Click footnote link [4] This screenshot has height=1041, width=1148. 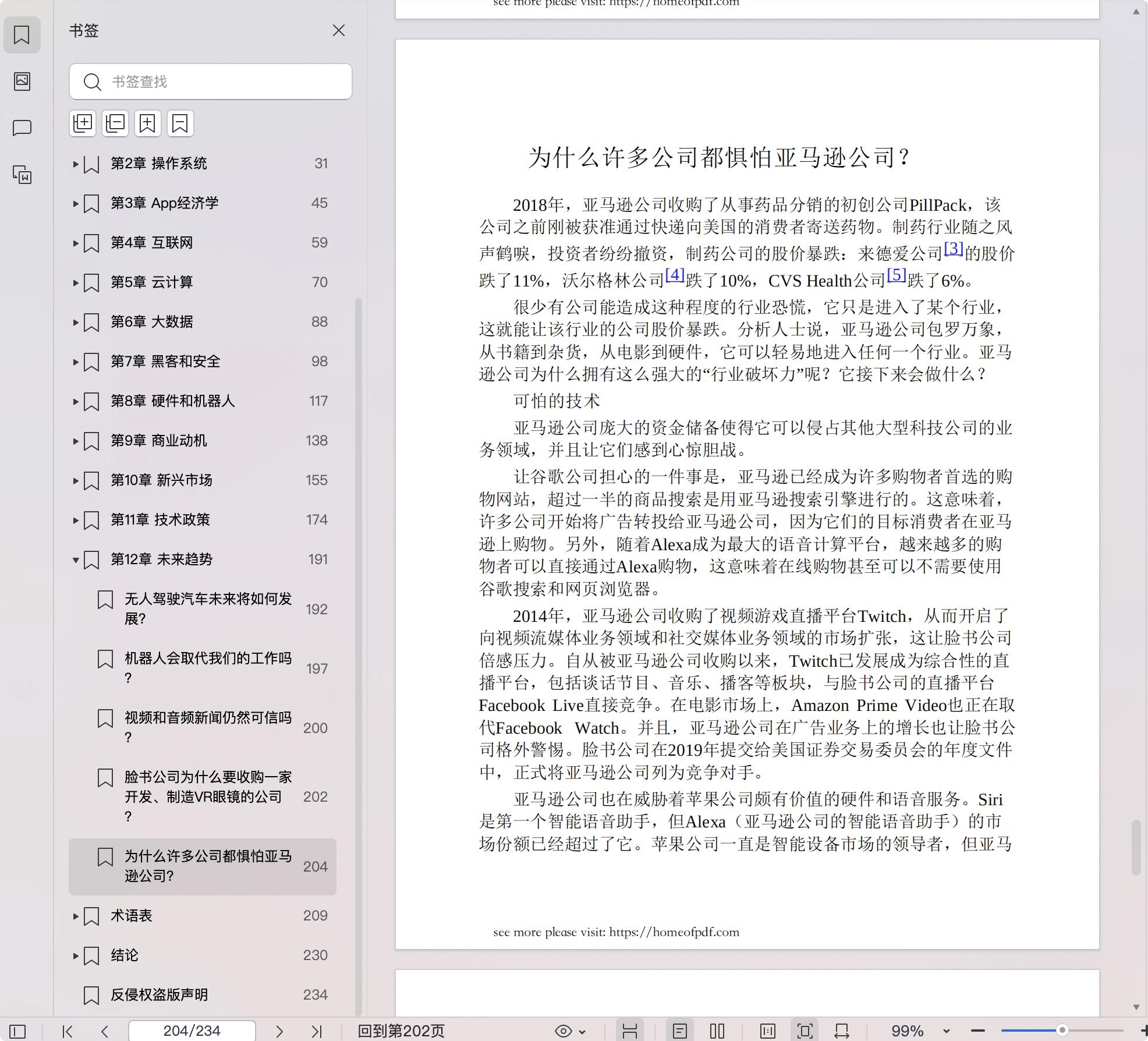coord(675,275)
